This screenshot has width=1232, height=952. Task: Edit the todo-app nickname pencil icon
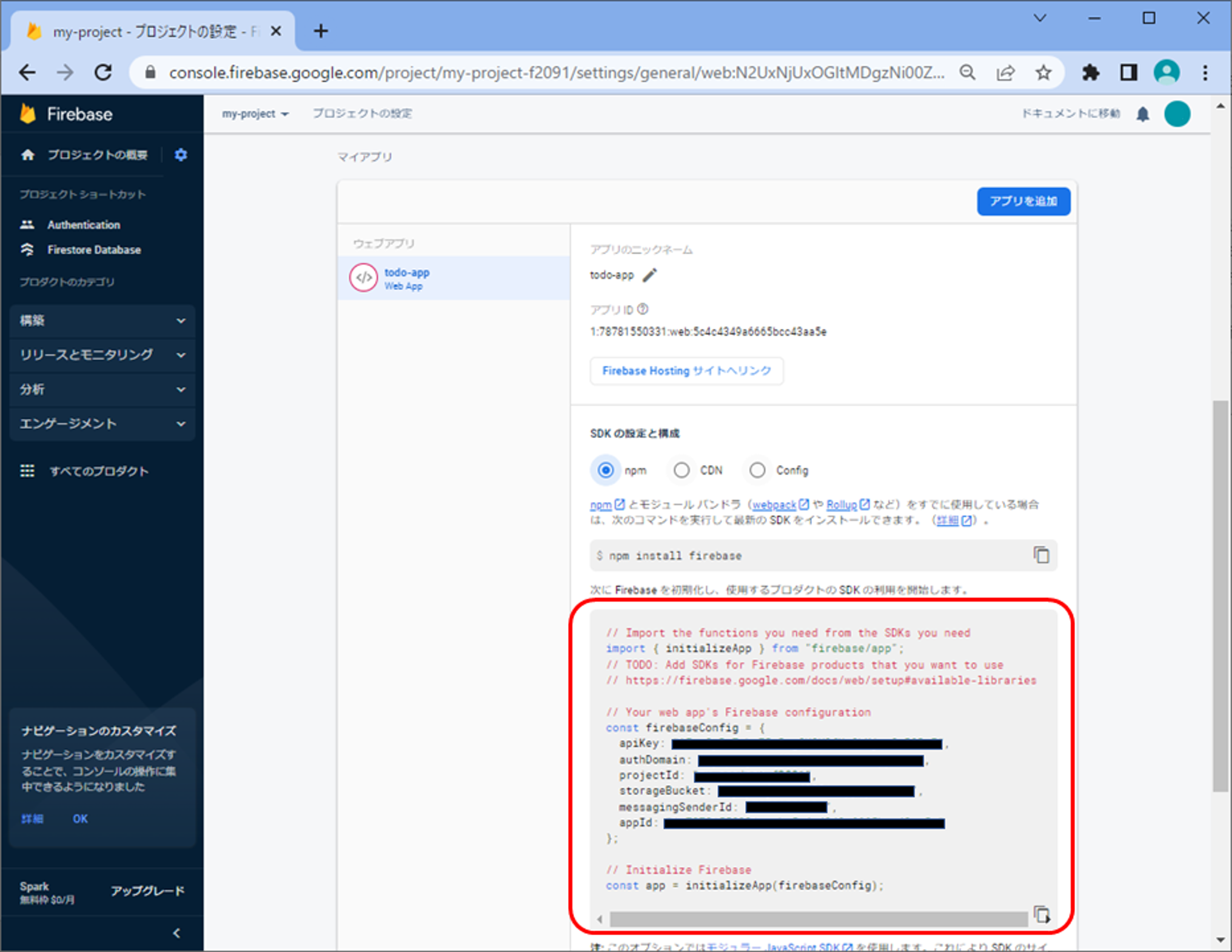tap(650, 275)
